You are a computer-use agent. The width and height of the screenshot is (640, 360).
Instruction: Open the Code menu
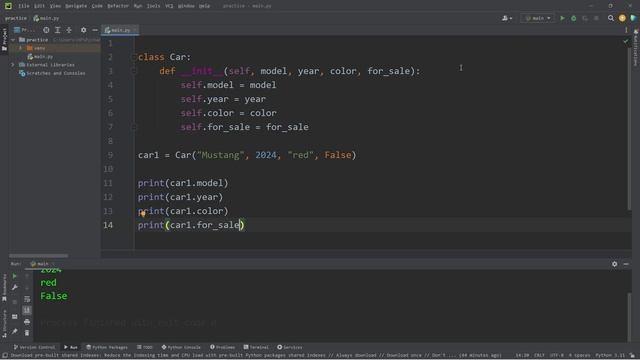click(x=97, y=6)
